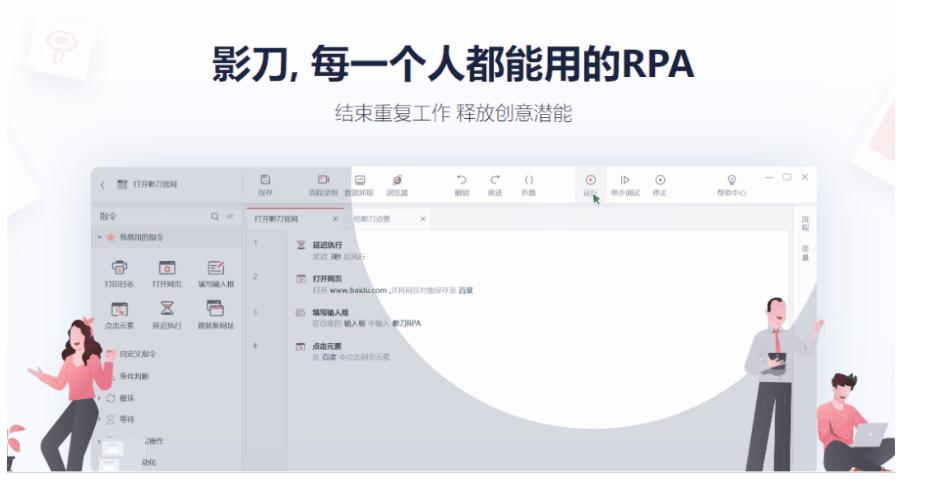
Task: Select the 点击元素 command icon in palette
Action: (x=119, y=309)
